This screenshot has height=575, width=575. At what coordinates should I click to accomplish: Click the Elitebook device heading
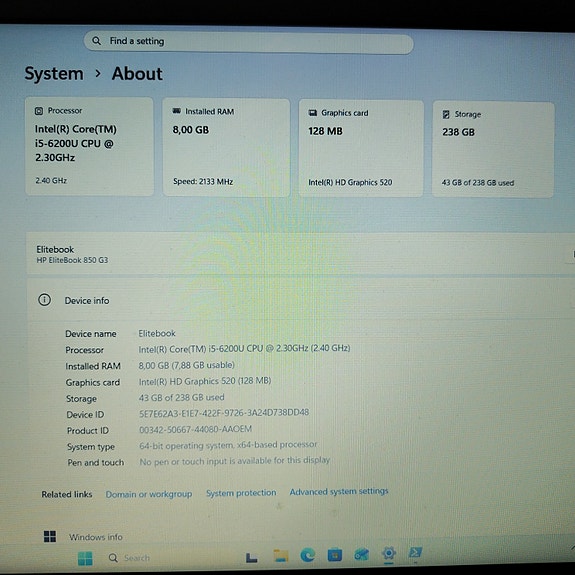pyautogui.click(x=55, y=249)
